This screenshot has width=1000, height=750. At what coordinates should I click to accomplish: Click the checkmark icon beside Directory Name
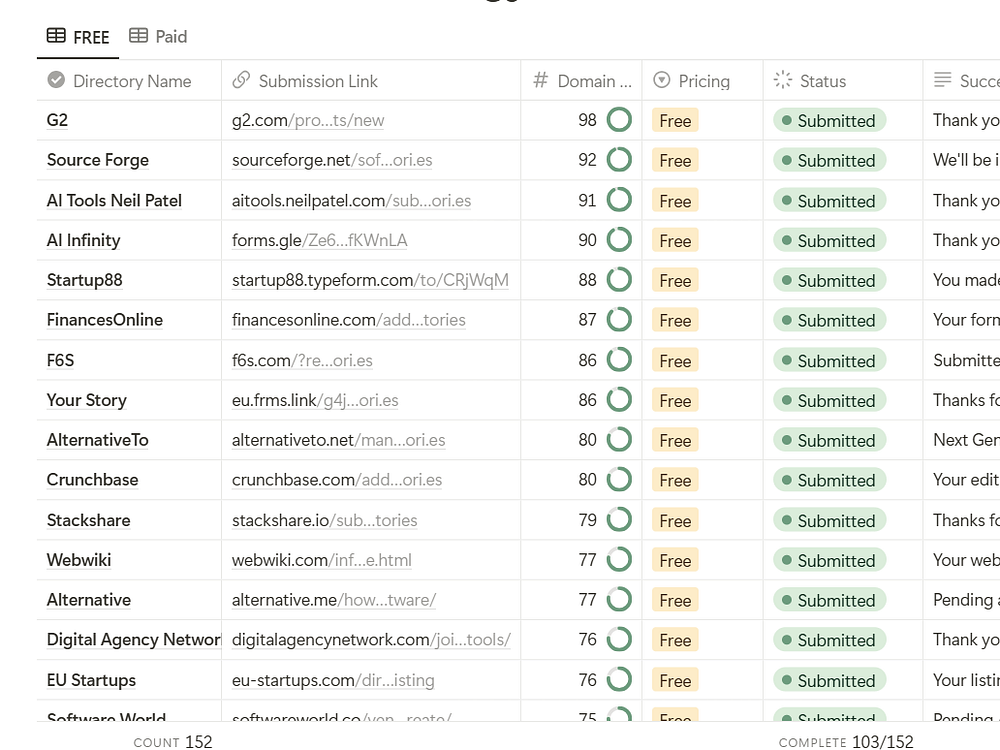tap(56, 81)
